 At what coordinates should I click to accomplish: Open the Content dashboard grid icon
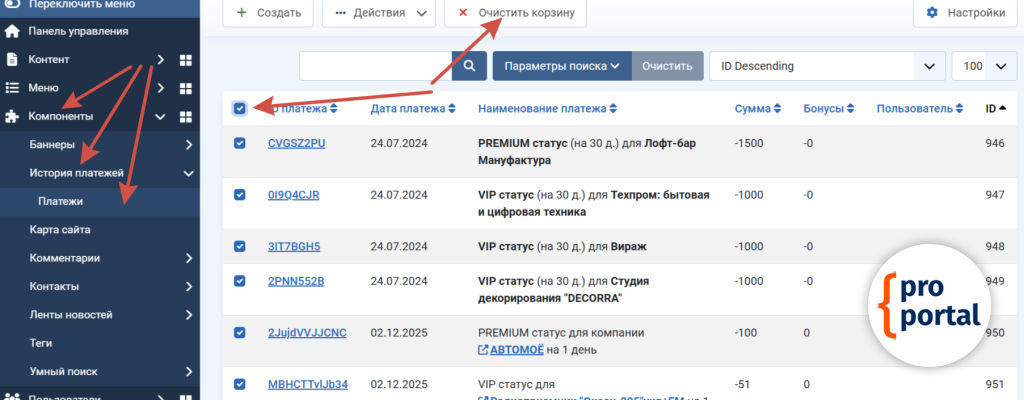coord(186,60)
